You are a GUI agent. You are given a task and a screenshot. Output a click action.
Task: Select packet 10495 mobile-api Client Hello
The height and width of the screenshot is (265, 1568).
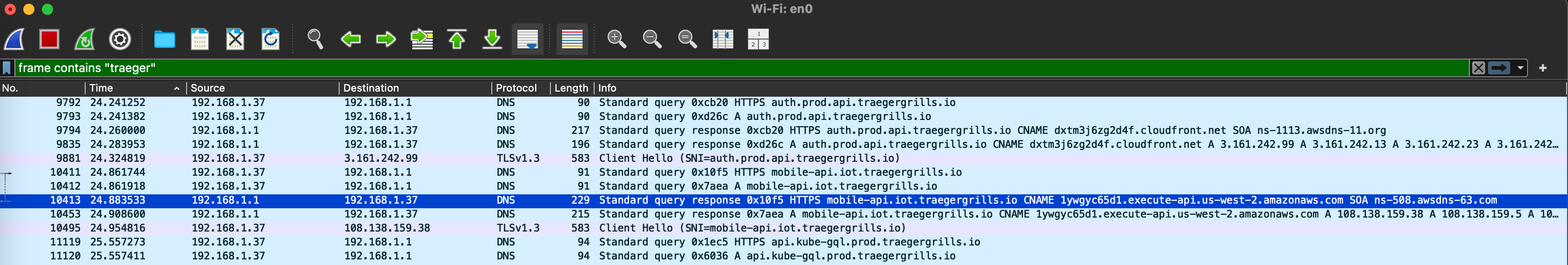point(784,229)
